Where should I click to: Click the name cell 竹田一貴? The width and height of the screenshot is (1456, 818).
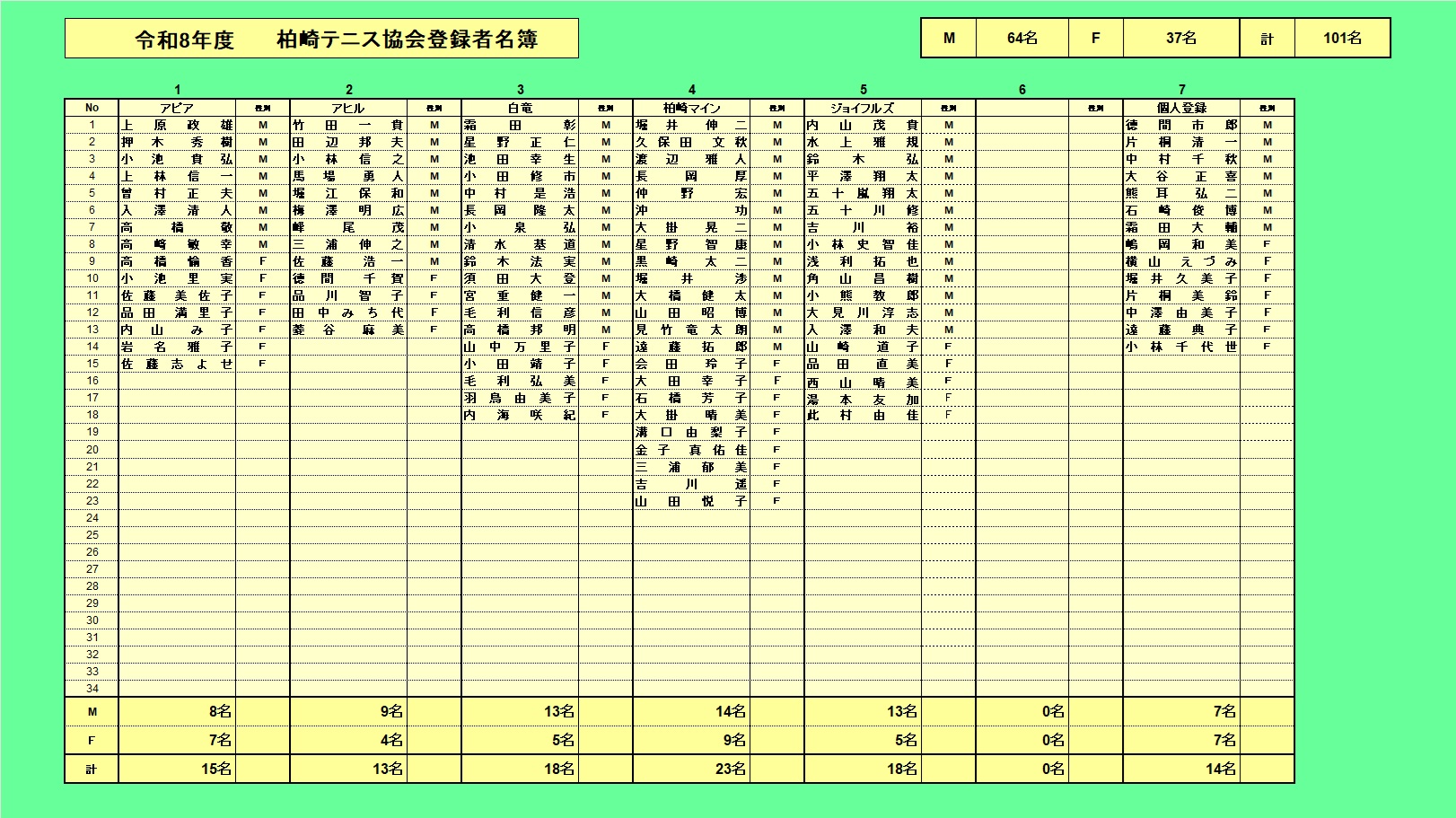[x=348, y=125]
